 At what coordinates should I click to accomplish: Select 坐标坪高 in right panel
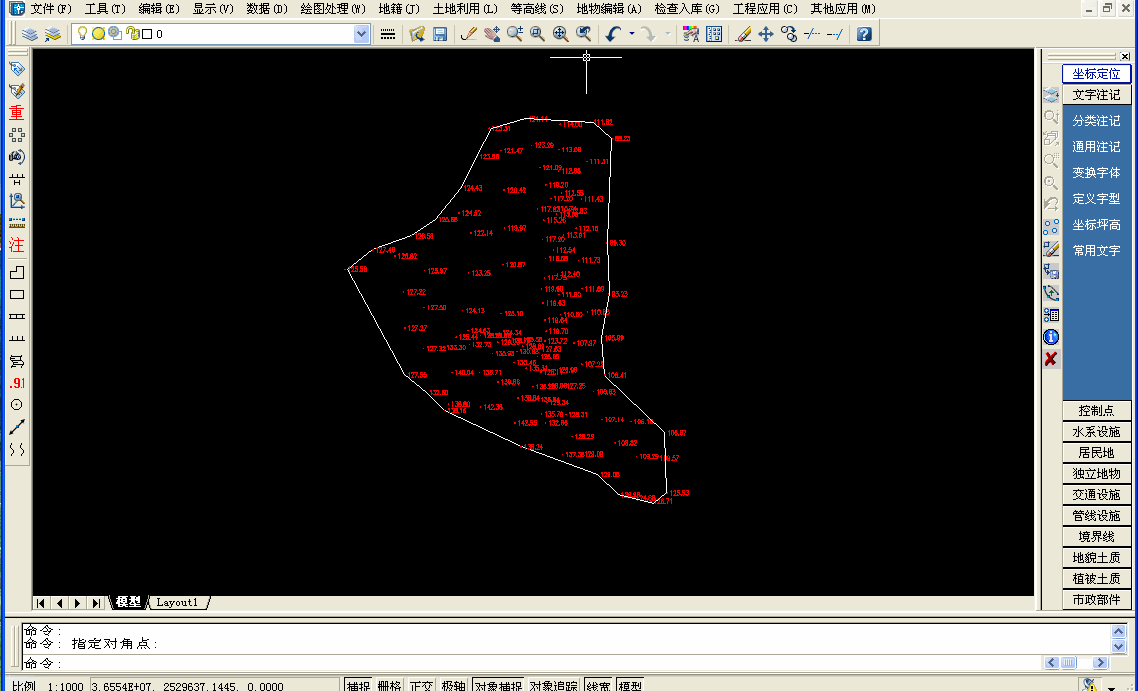(1096, 225)
